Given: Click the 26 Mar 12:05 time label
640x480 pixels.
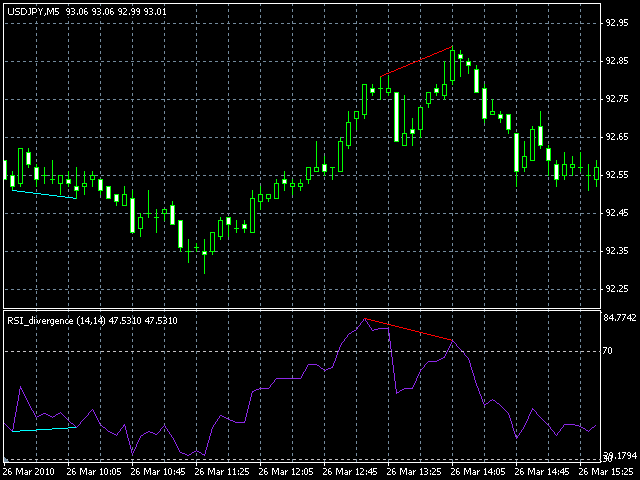Looking at the screenshot, I should (286, 472).
